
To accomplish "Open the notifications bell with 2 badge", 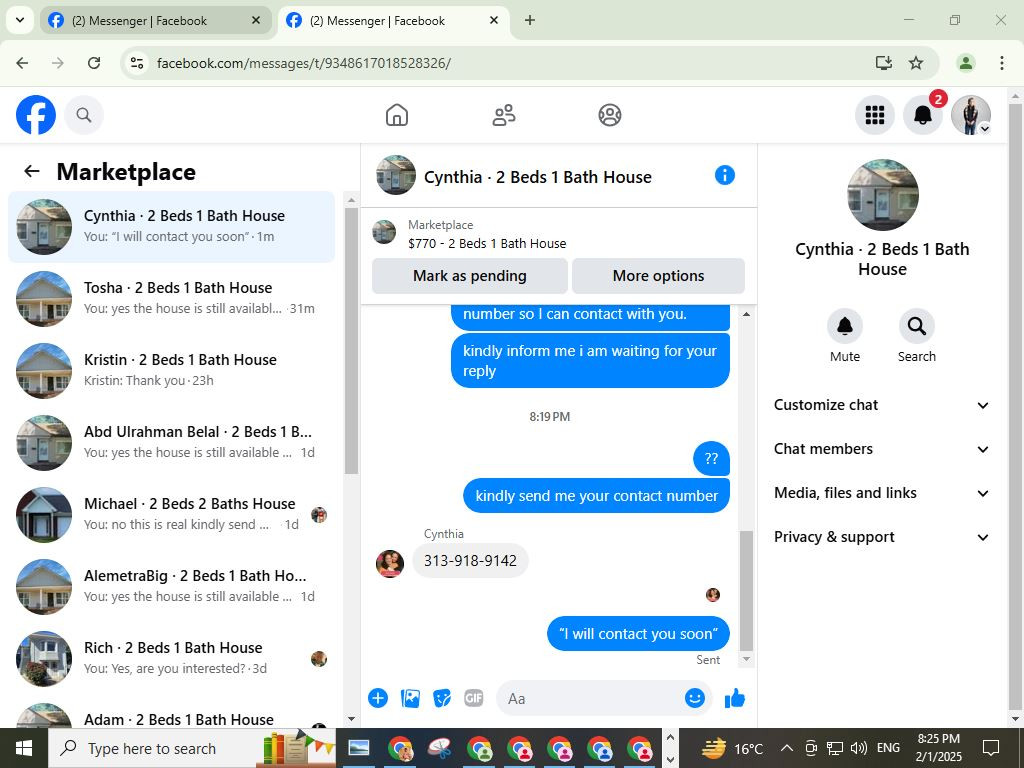I will [x=922, y=115].
